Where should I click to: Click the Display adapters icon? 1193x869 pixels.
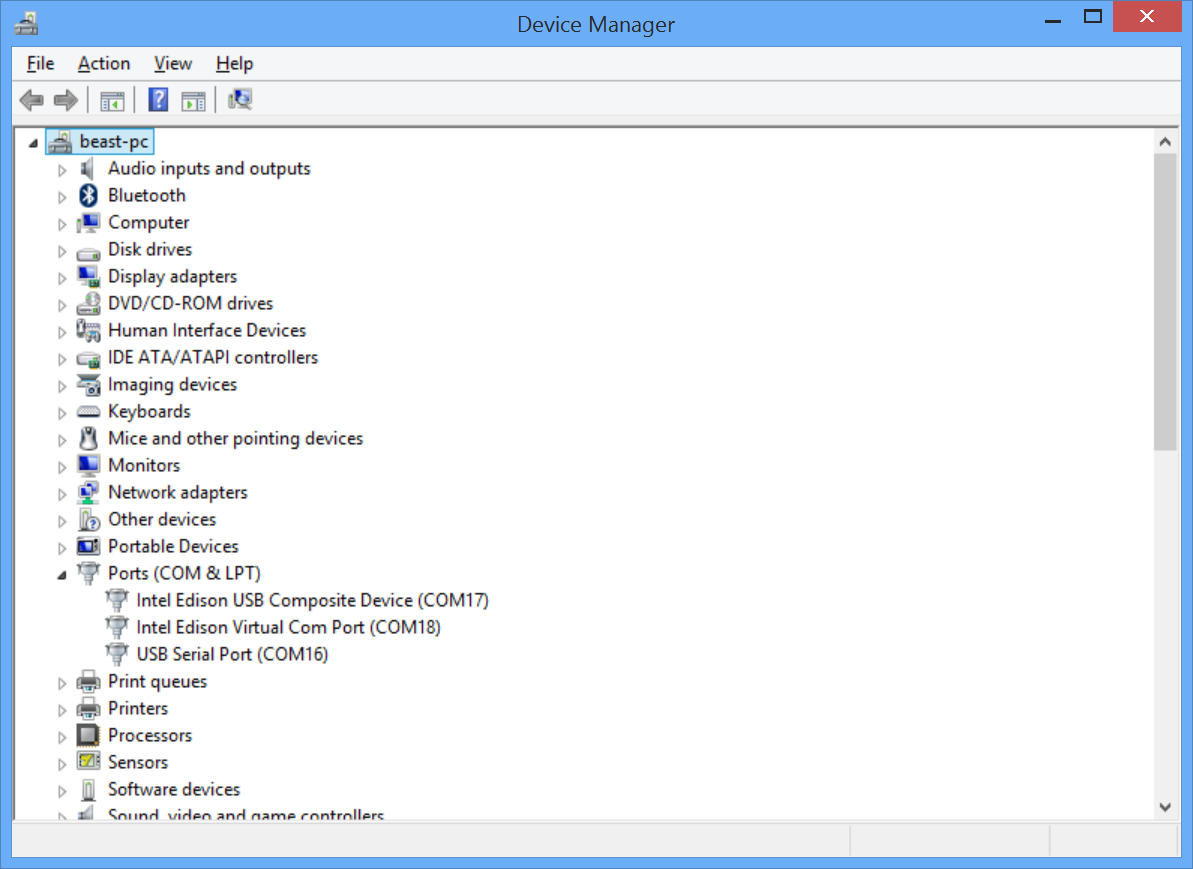[x=88, y=276]
